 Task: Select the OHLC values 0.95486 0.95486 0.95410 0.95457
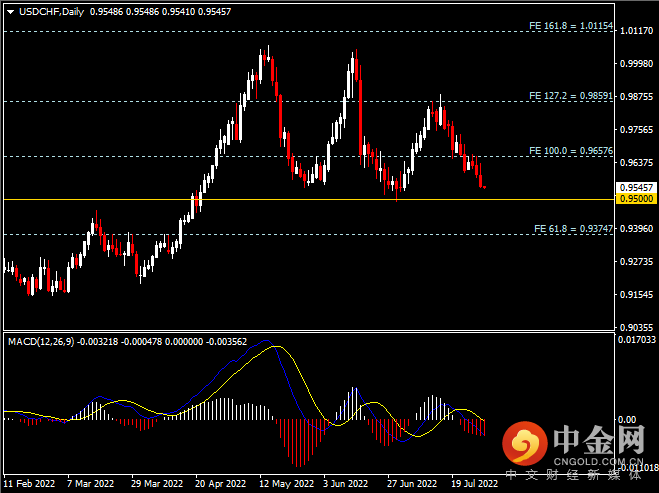pyautogui.click(x=161, y=12)
